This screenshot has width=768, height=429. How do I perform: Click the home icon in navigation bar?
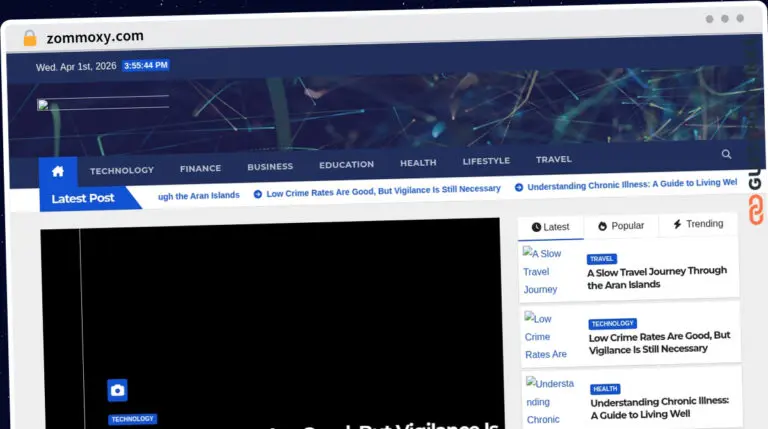(58, 171)
